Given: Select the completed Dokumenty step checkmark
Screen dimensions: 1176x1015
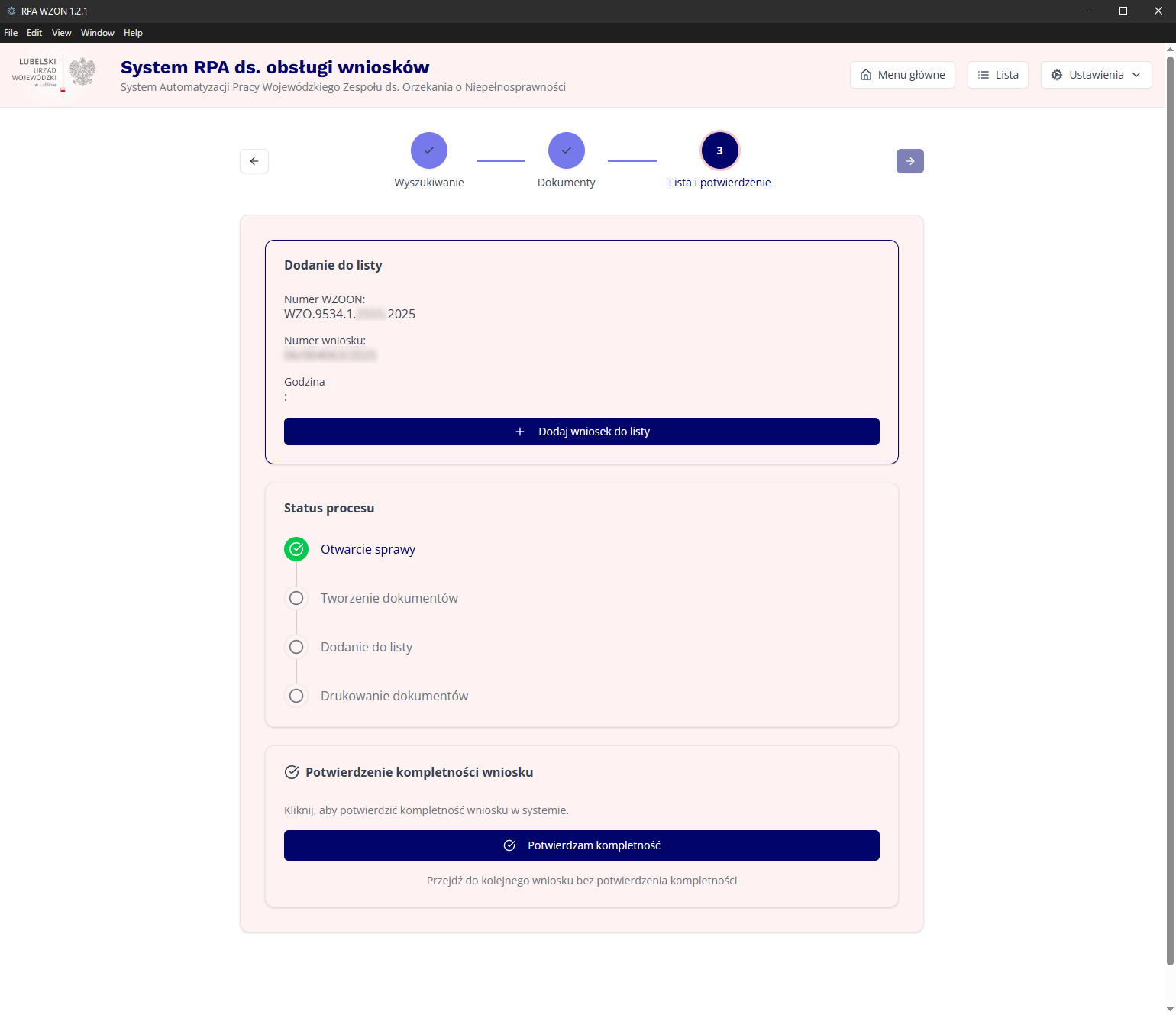Looking at the screenshot, I should [x=567, y=150].
